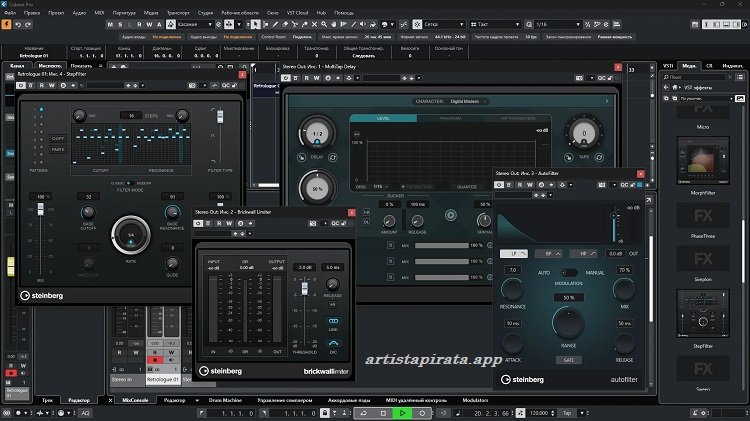This screenshot has width=750, height=421.
Task: Open dropdown arrow next to lower Редактор tab
Action: pos(197,400)
